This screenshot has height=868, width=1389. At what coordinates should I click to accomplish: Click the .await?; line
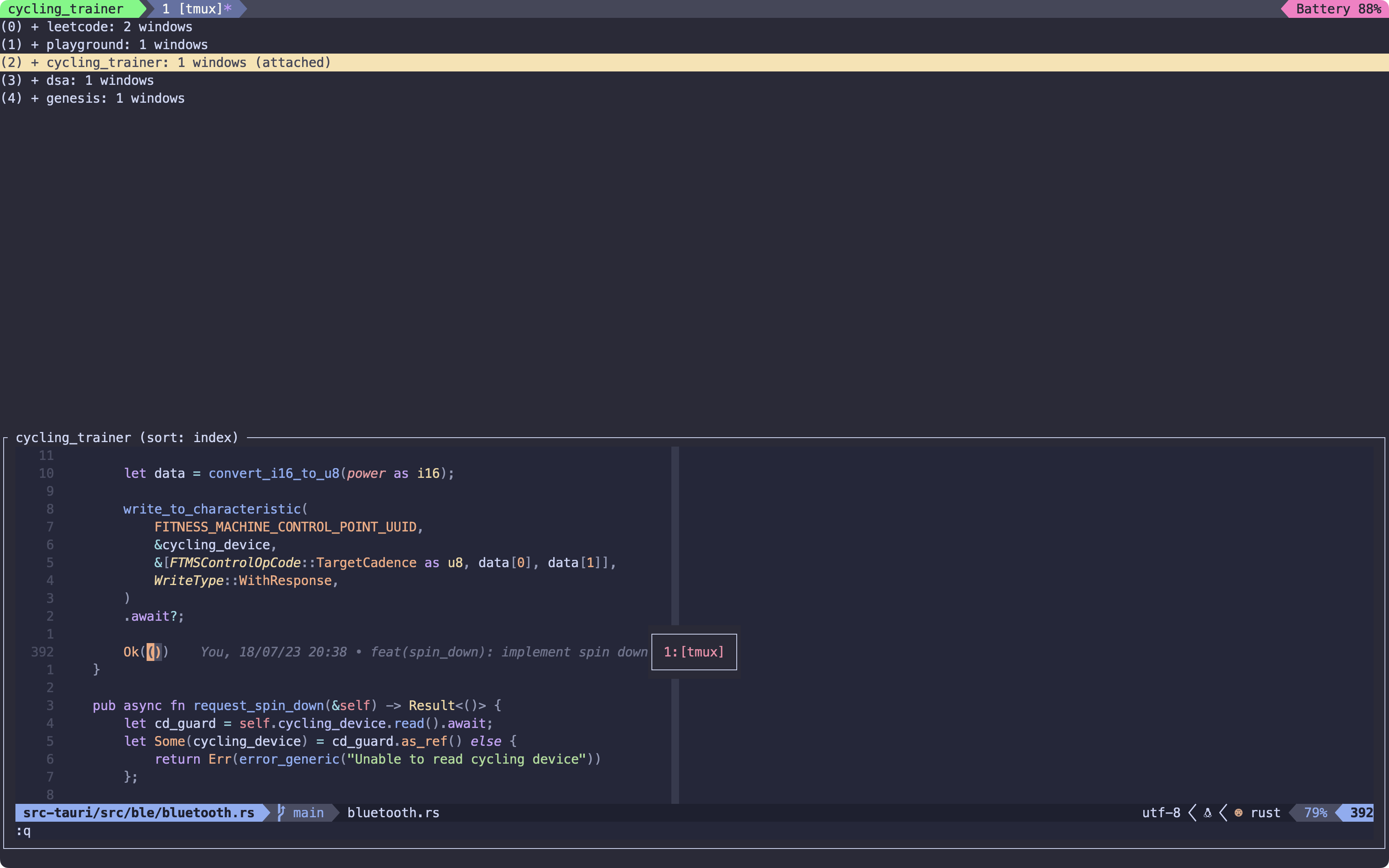pyautogui.click(x=154, y=616)
